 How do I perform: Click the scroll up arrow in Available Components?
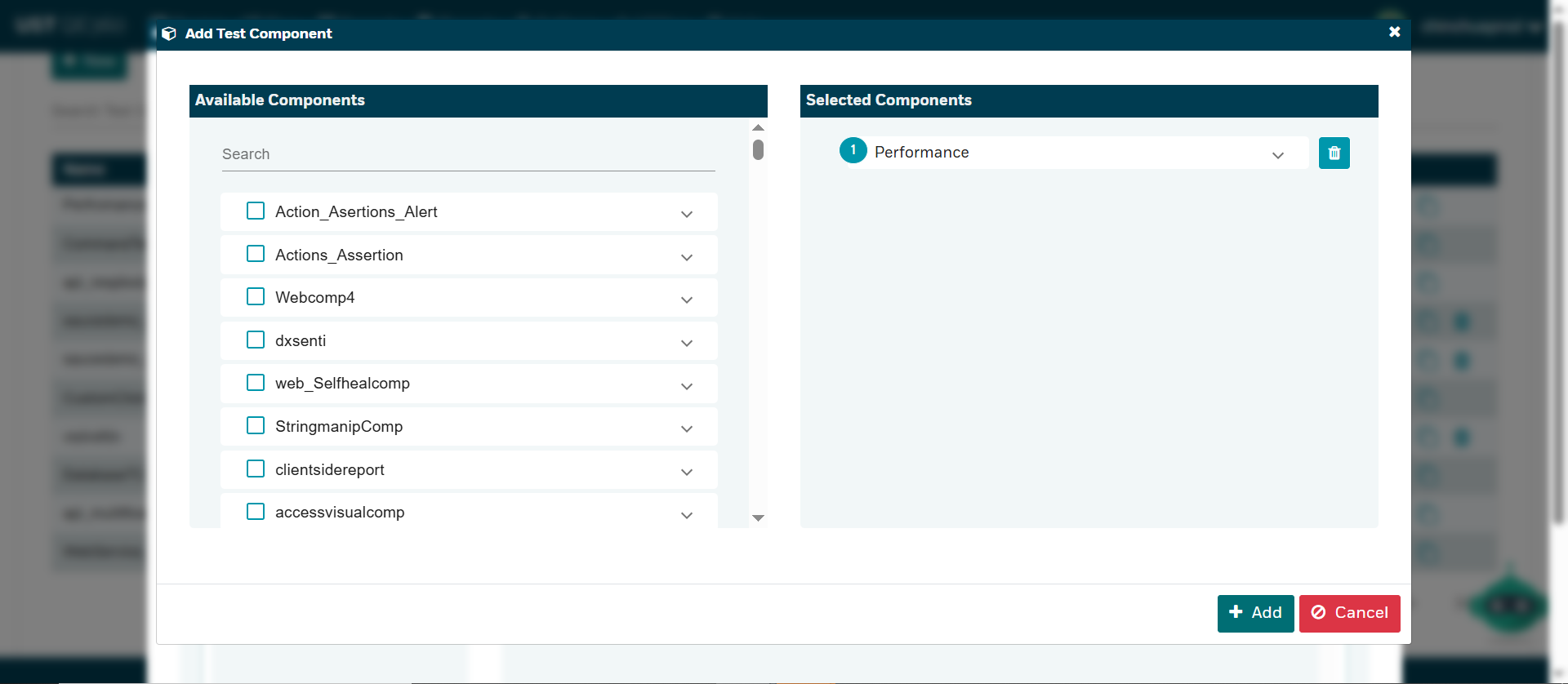coord(758,127)
